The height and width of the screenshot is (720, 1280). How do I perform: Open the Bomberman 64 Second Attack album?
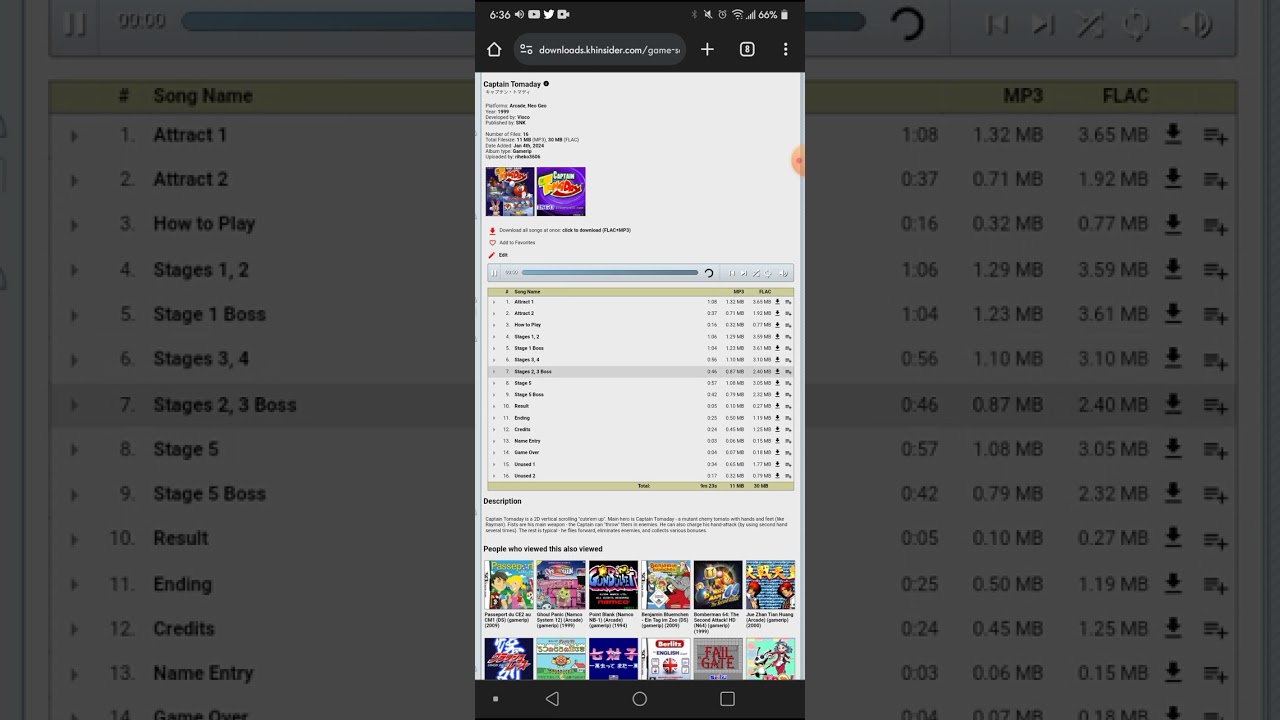click(718, 585)
